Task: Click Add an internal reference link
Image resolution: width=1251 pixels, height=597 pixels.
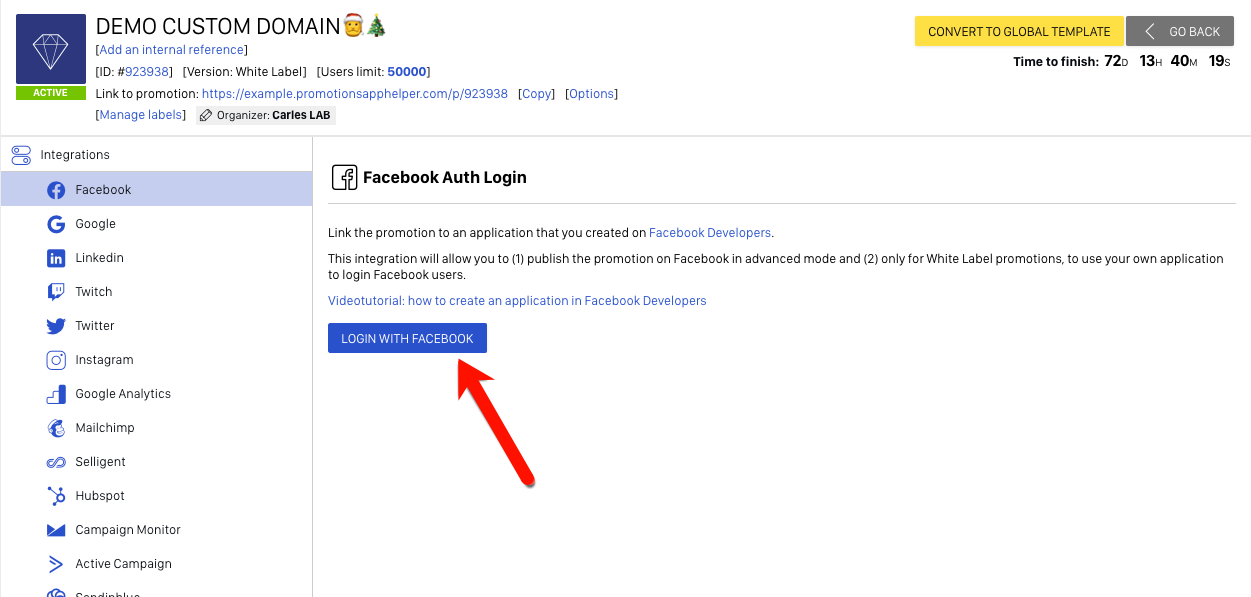Action: (171, 50)
